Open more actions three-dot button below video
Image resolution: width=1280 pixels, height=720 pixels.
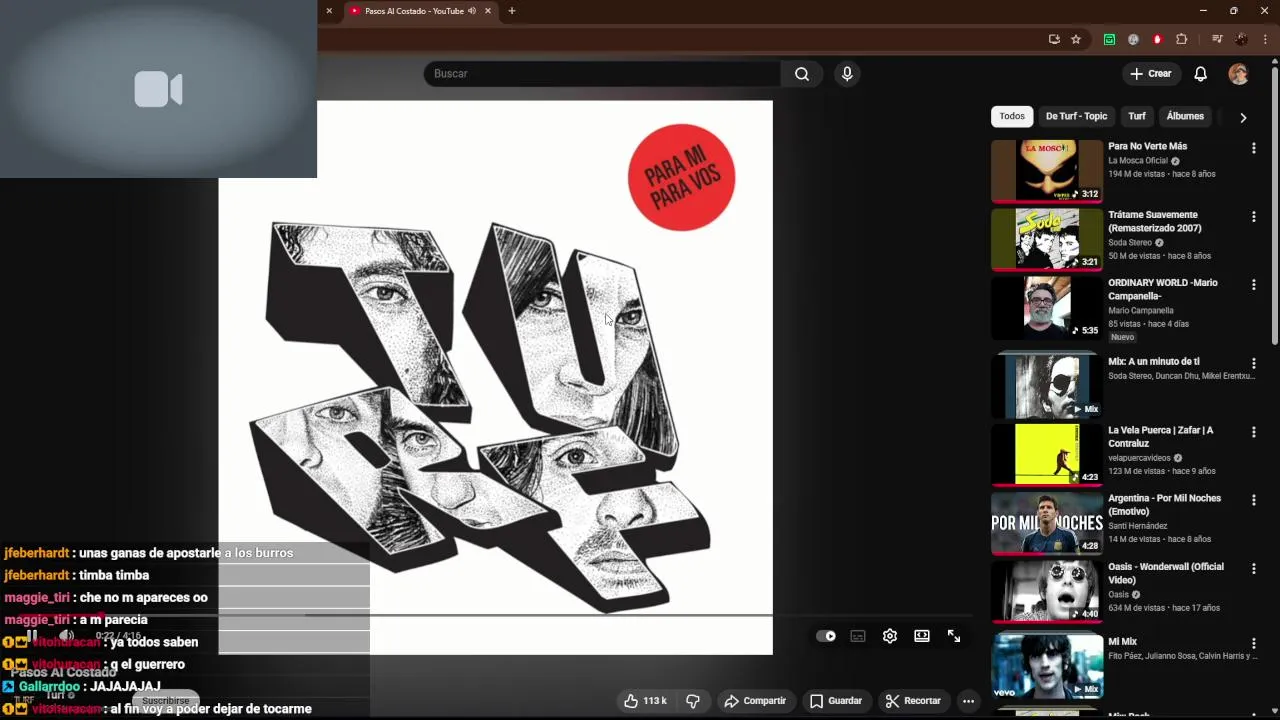(968, 701)
